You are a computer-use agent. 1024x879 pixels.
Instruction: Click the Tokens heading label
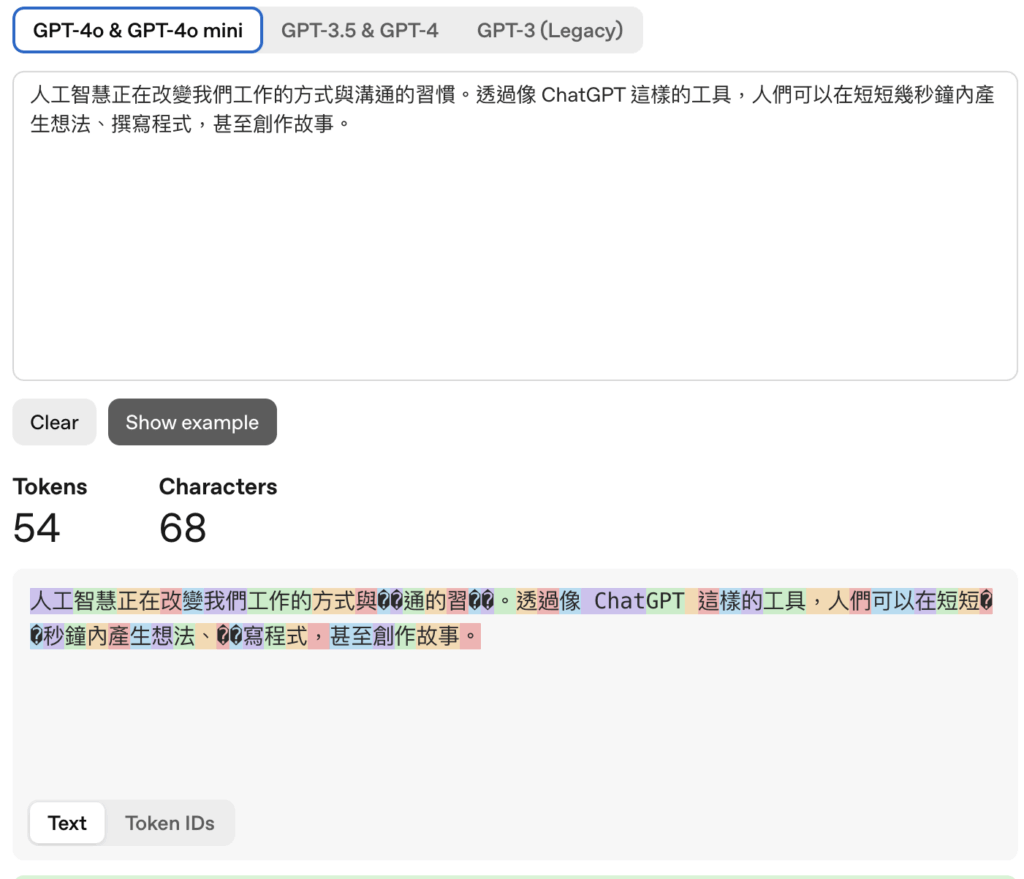(x=50, y=487)
